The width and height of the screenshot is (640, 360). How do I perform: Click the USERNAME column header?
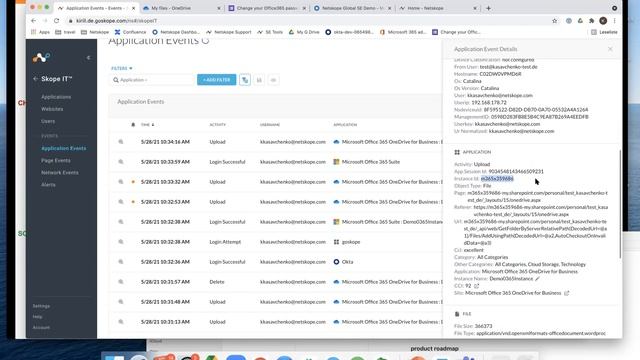[x=270, y=124]
